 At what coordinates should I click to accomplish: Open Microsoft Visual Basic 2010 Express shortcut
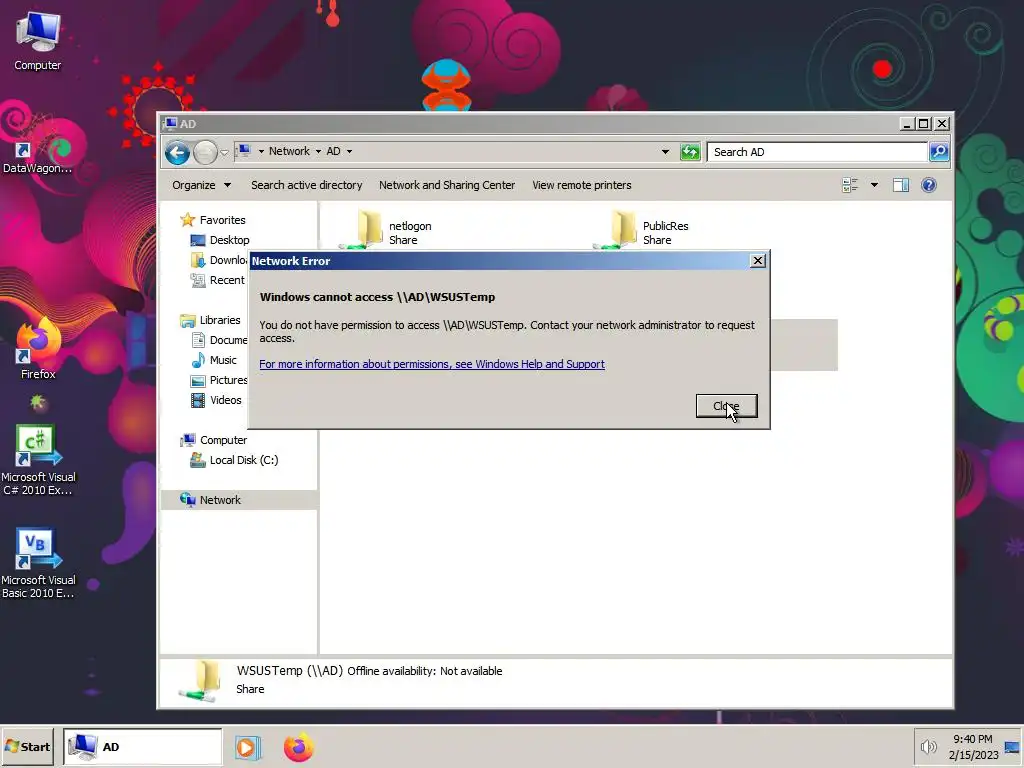(x=38, y=564)
